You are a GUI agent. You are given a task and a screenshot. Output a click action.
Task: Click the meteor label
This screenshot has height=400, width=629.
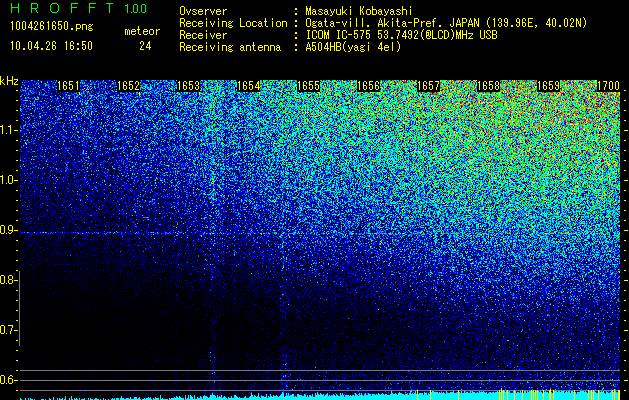[142, 31]
